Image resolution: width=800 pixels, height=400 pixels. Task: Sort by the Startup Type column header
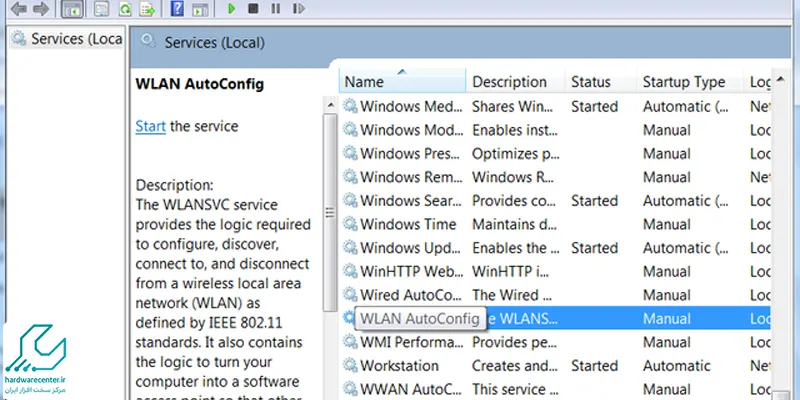(689, 82)
